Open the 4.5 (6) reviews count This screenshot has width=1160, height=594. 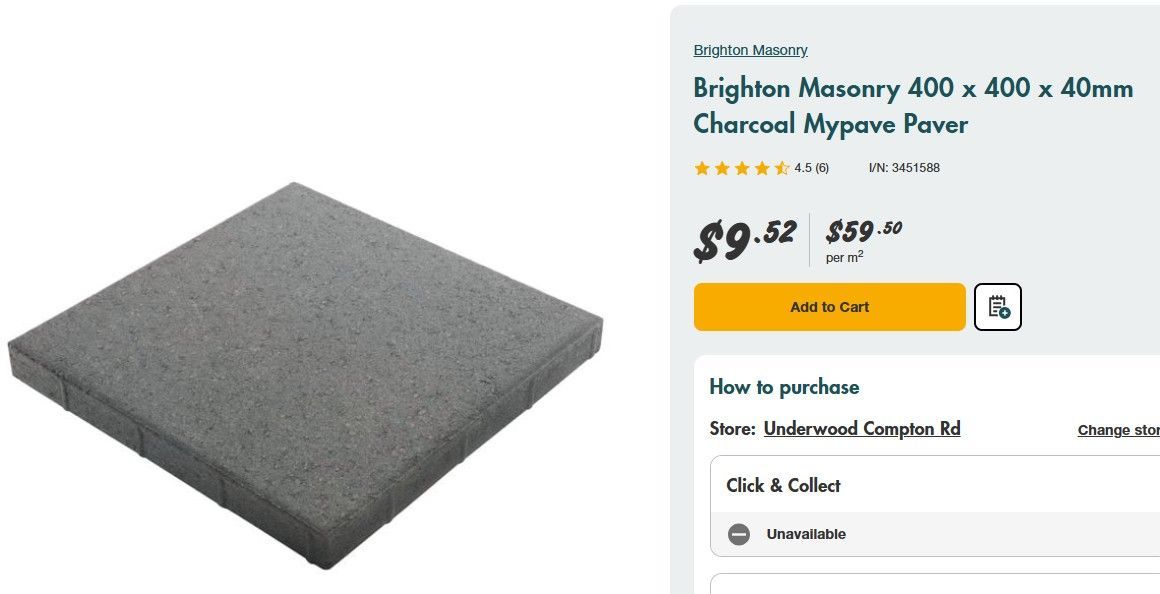pos(811,168)
